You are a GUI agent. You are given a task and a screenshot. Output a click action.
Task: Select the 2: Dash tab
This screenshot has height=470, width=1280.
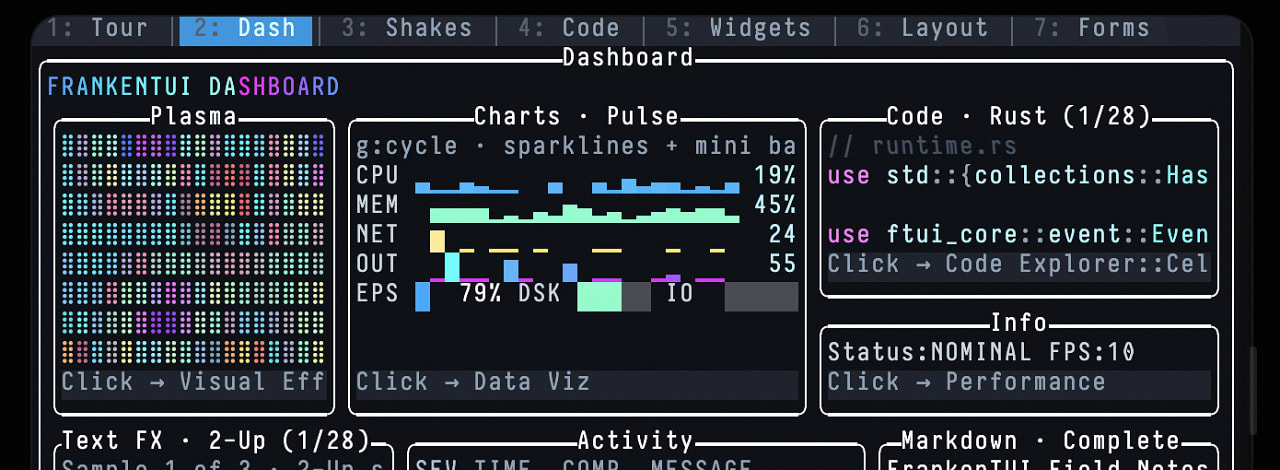[x=245, y=29]
